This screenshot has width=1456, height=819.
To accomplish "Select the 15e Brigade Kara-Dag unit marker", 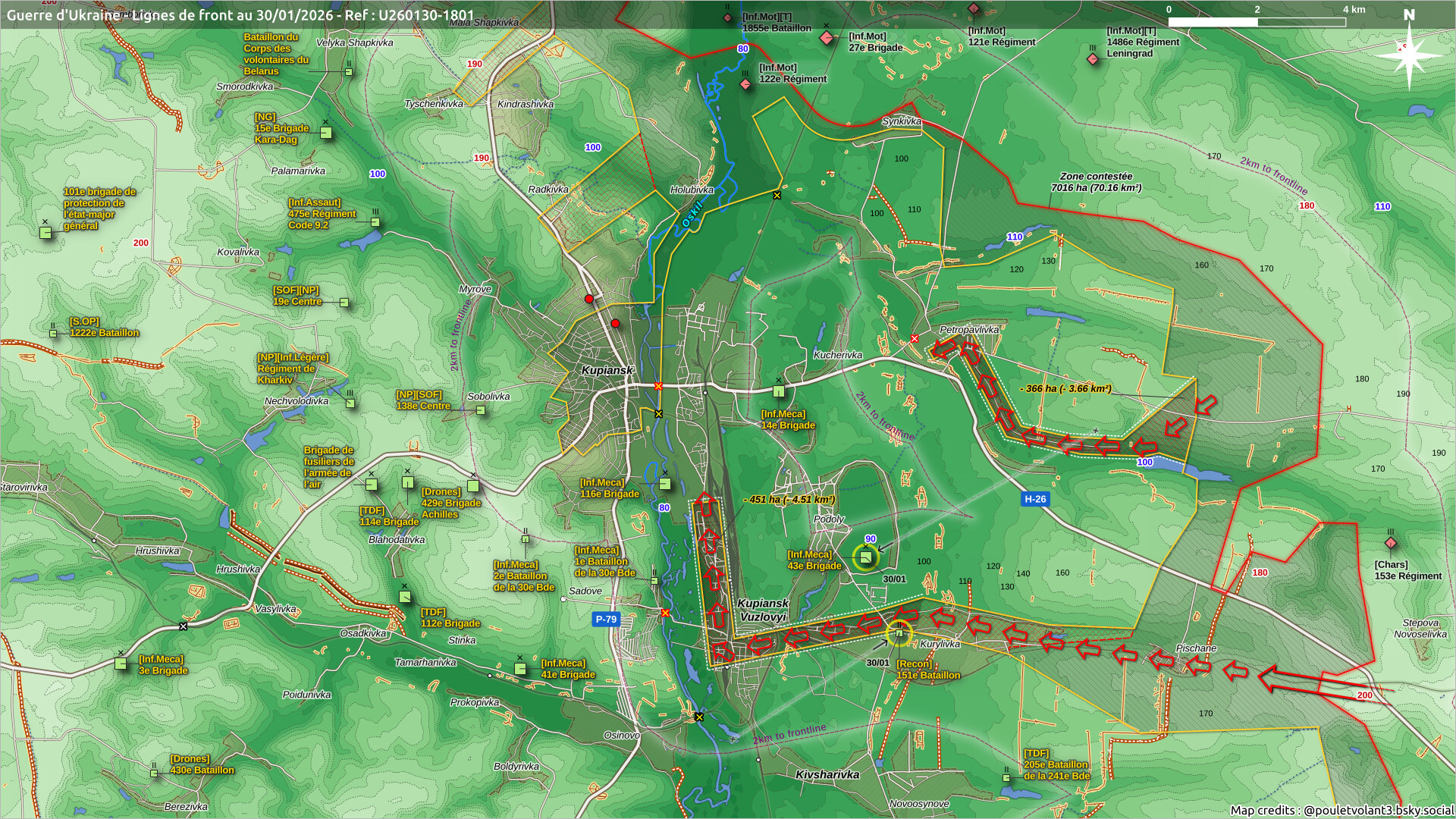I will tap(326, 133).
